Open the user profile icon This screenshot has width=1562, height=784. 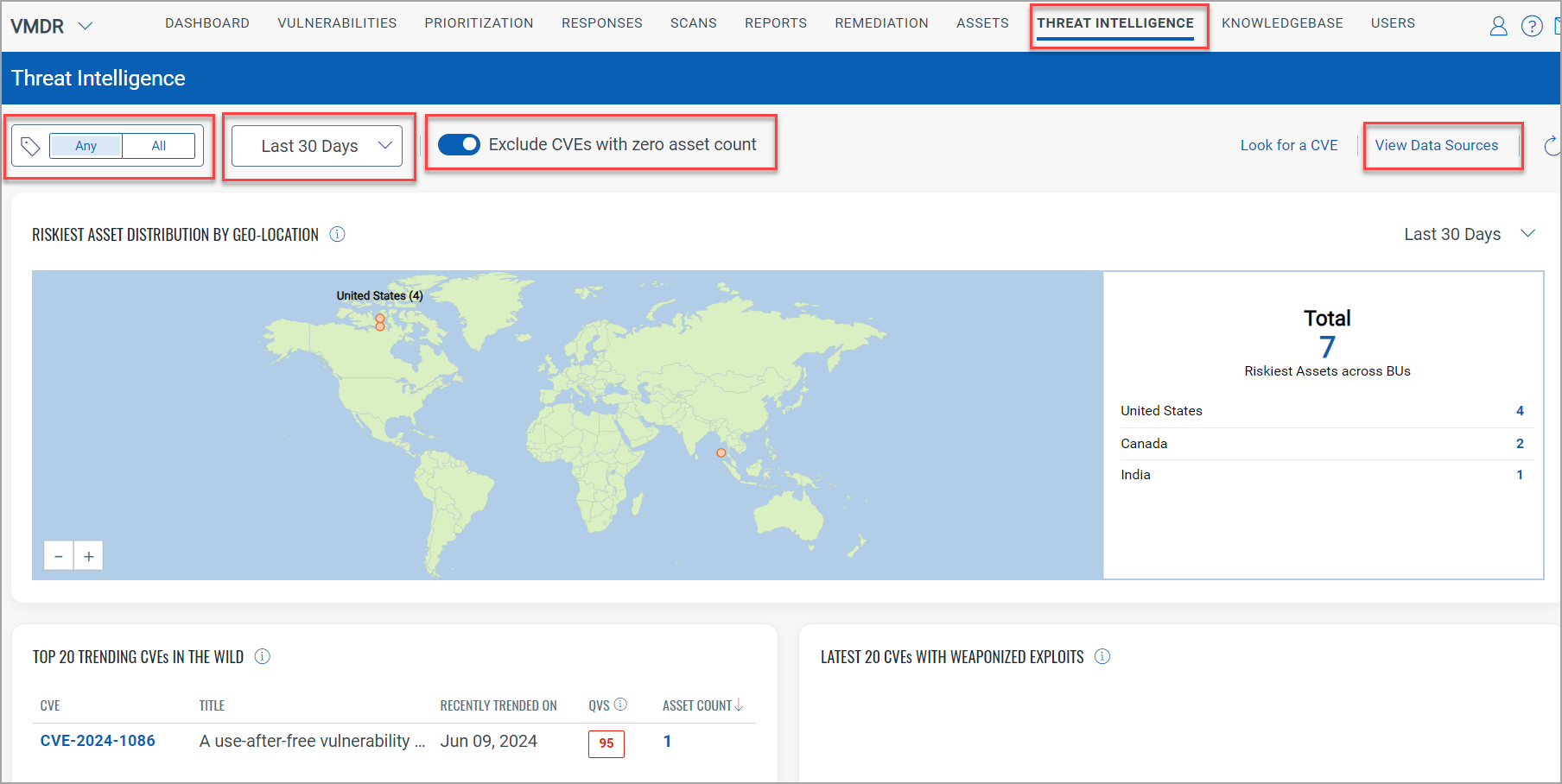[1498, 27]
